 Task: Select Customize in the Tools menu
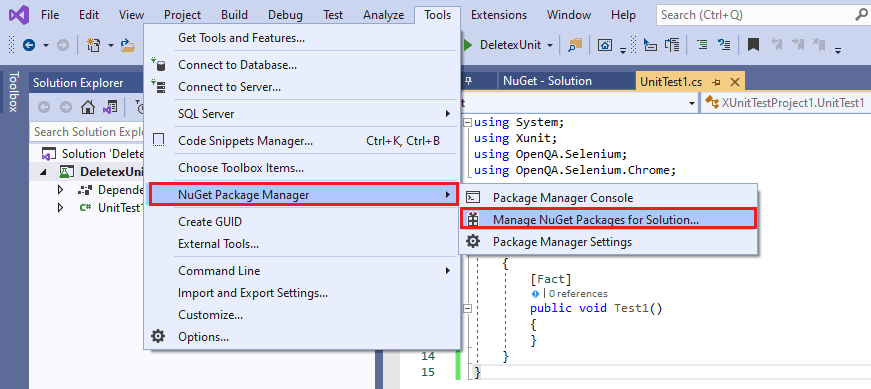[302, 315]
